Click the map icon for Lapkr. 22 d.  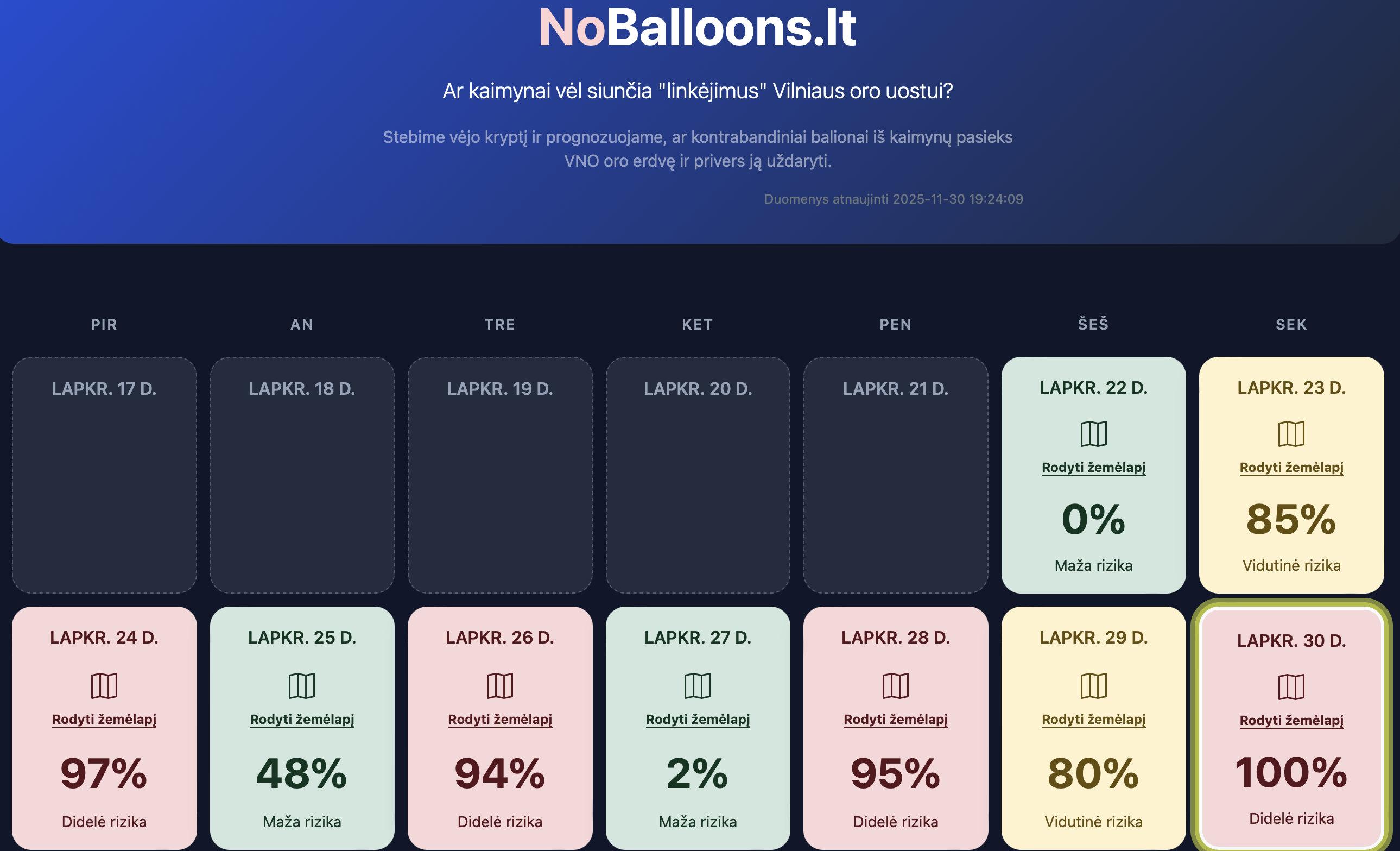pyautogui.click(x=1093, y=434)
